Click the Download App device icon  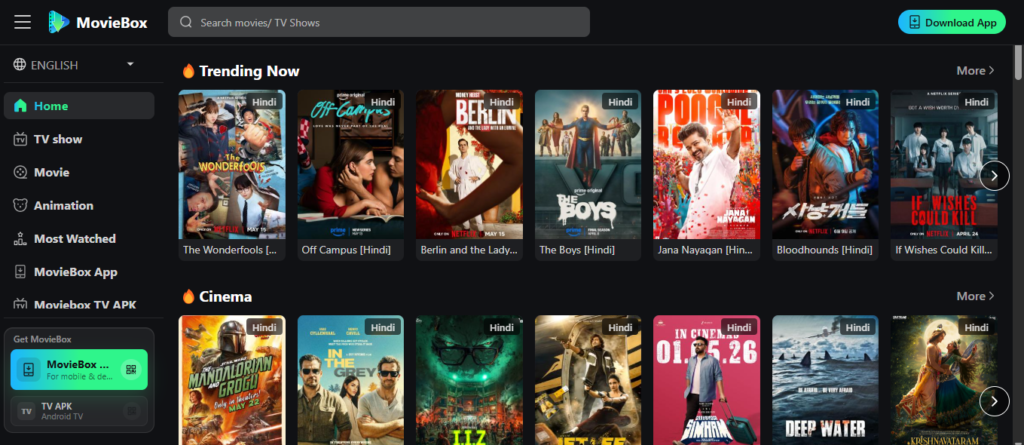click(x=914, y=22)
